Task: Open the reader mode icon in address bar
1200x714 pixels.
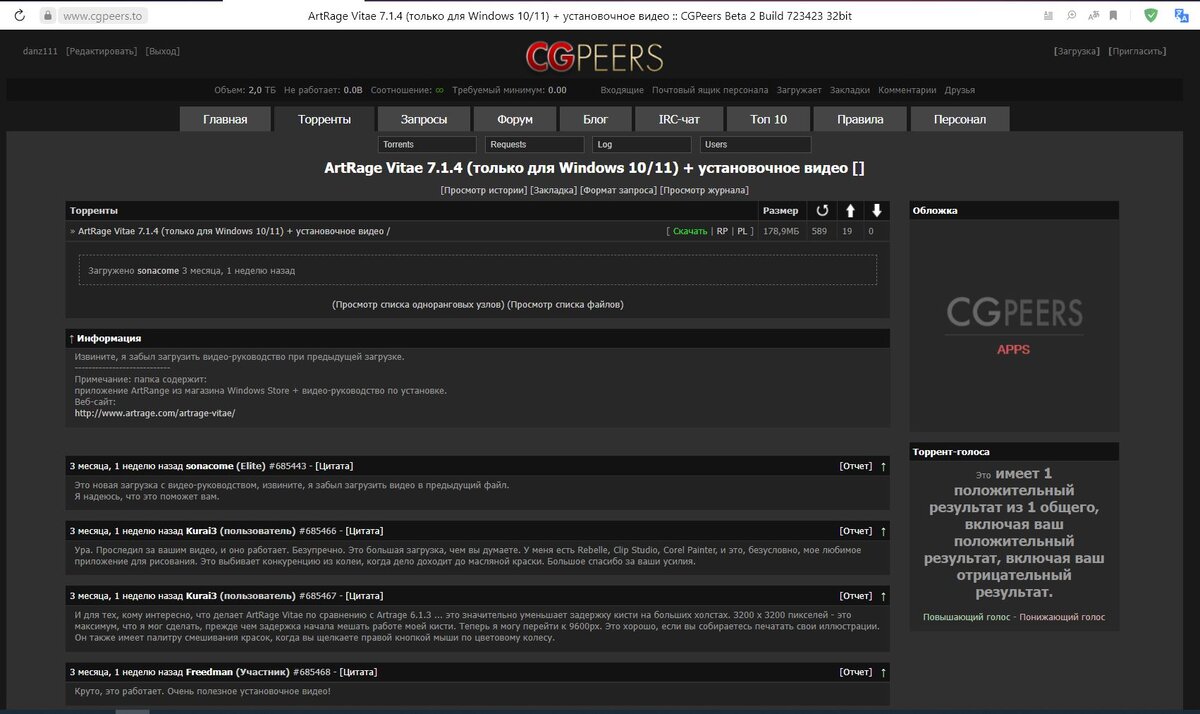Action: pos(1047,15)
